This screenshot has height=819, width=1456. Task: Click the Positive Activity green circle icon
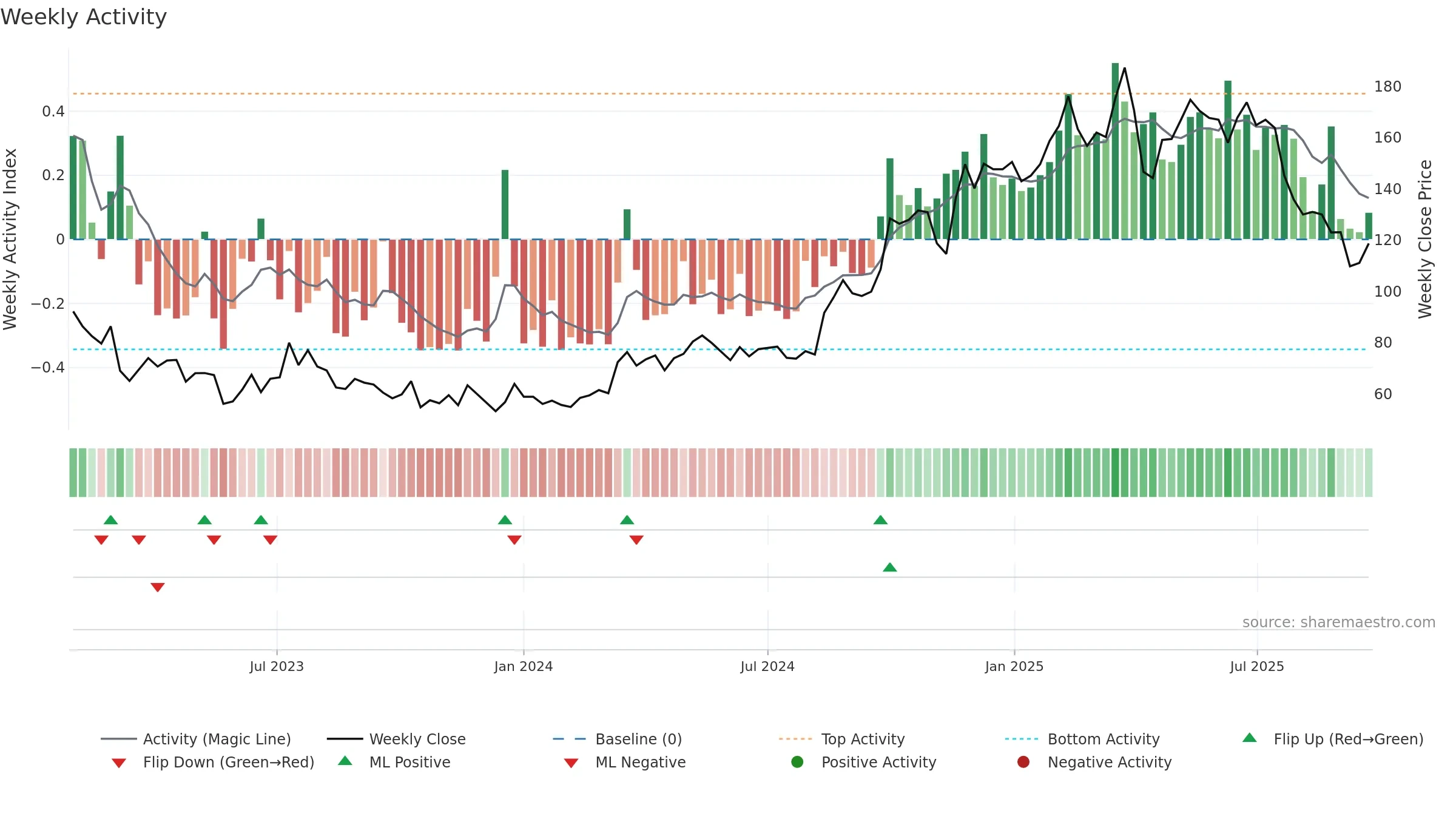pyautogui.click(x=797, y=762)
